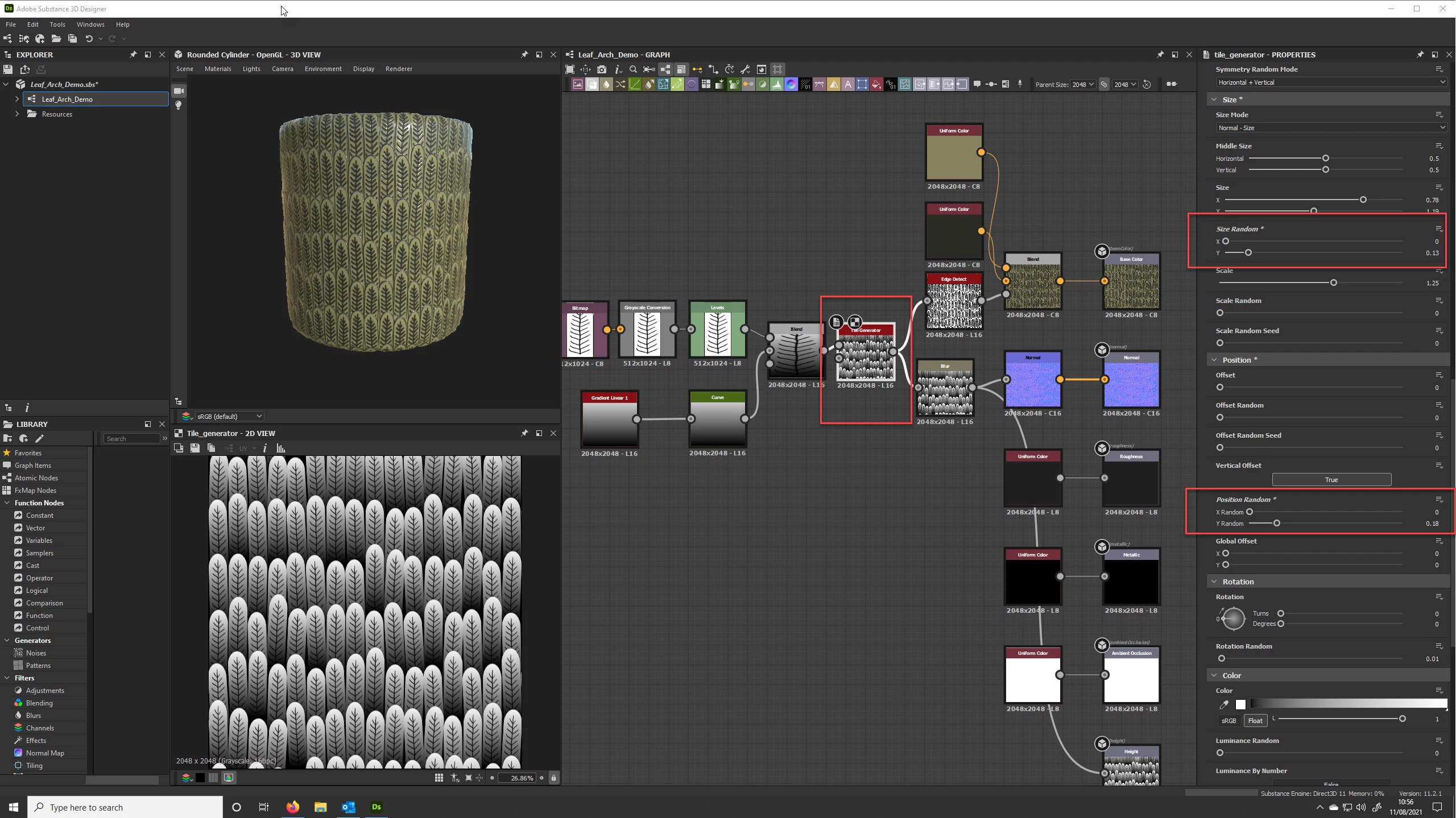Click the 3D view camera icon
Viewport: 1456px width, 818px height.
[179, 91]
